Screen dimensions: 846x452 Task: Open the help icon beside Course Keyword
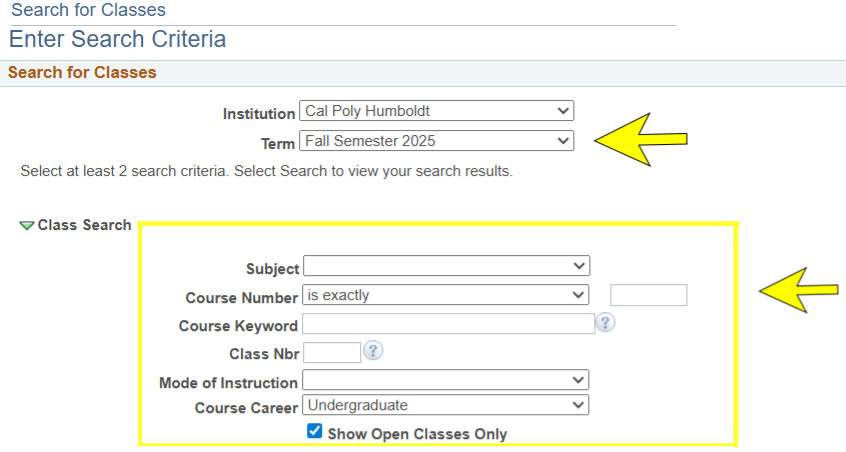(605, 323)
